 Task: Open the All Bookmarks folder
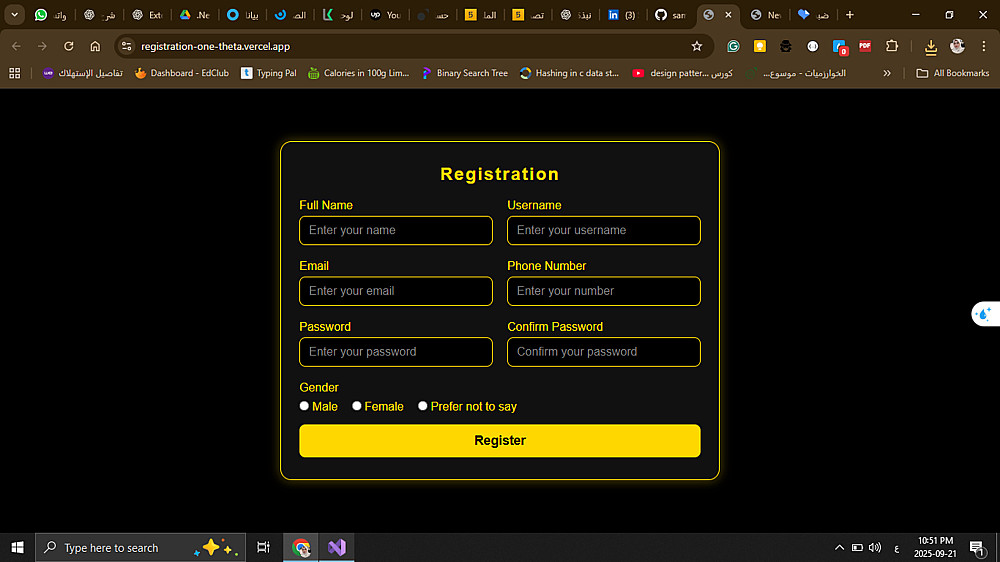click(952, 73)
